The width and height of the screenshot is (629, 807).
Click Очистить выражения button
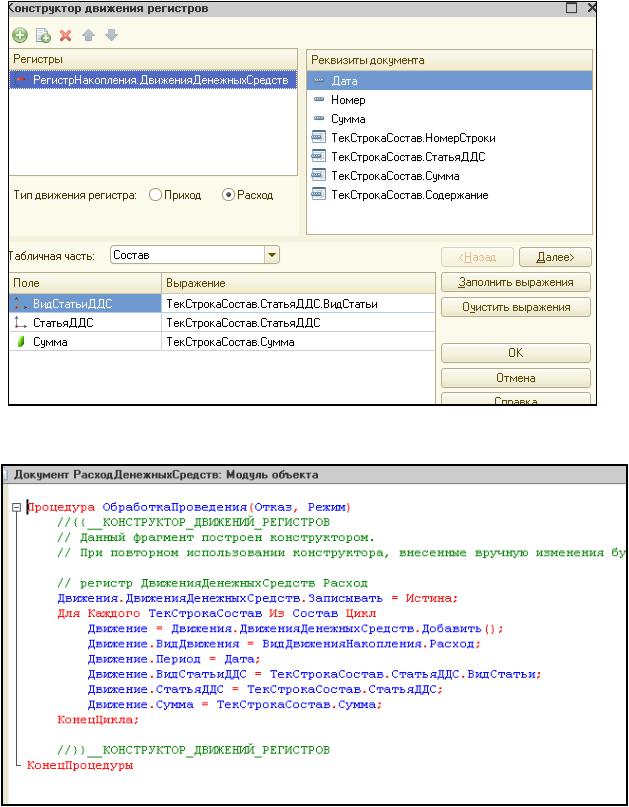pyautogui.click(x=516, y=307)
